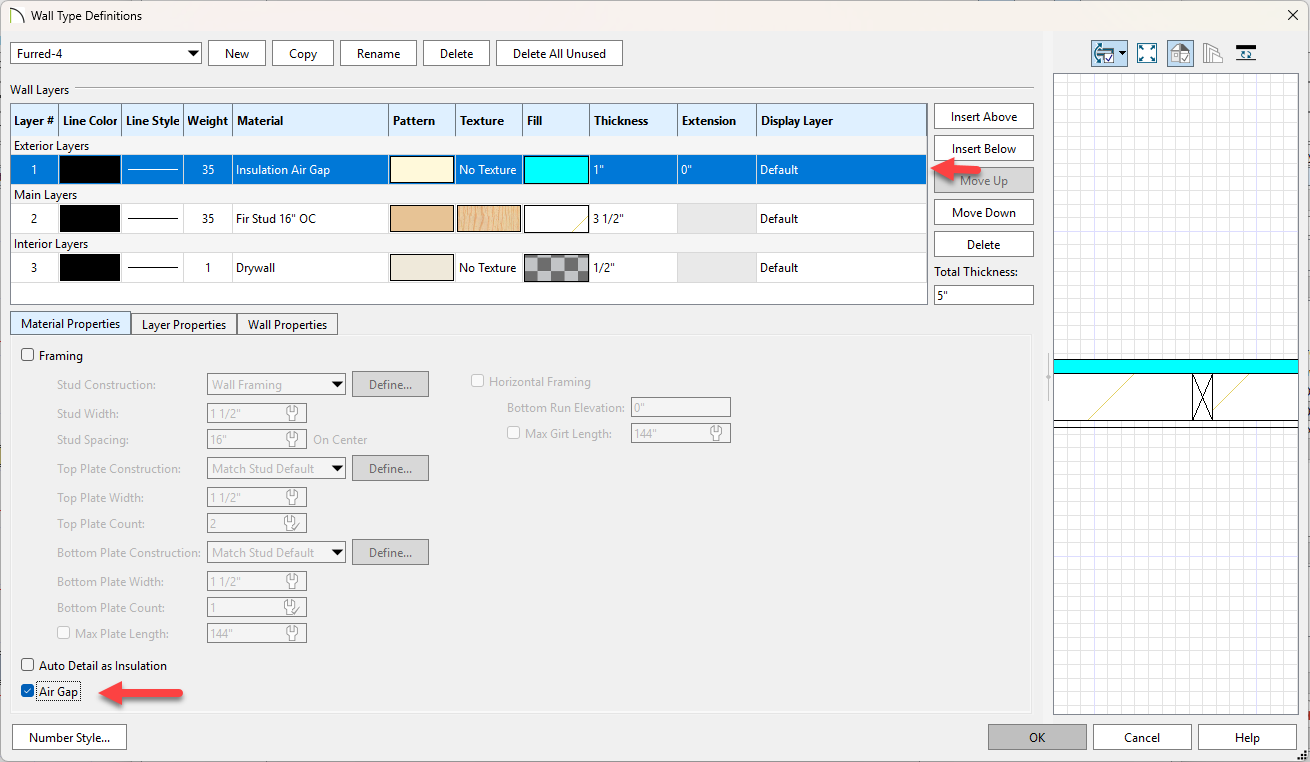Click the 3 1/2" thickness cell
This screenshot has width=1310, height=762.
coord(633,218)
